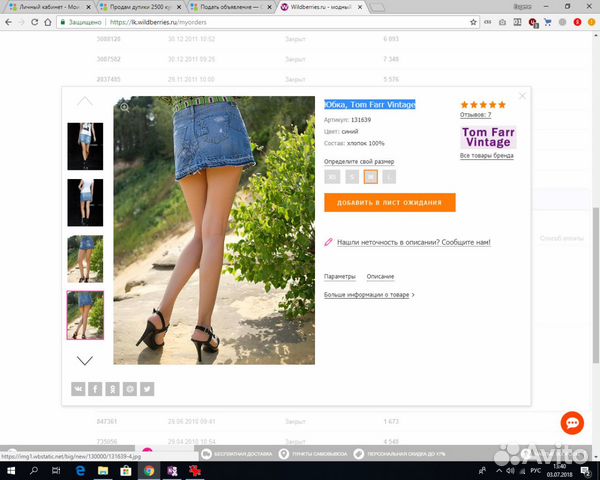Open 'Больше информации о товаре' link
Image resolution: width=600 pixels, height=480 pixels.
pyautogui.click(x=367, y=295)
